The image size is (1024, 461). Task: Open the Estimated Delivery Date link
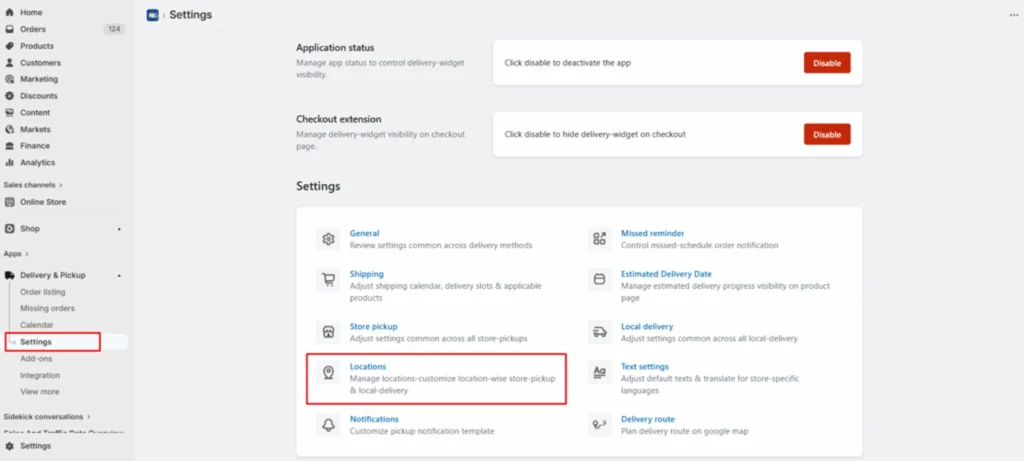[x=666, y=274]
